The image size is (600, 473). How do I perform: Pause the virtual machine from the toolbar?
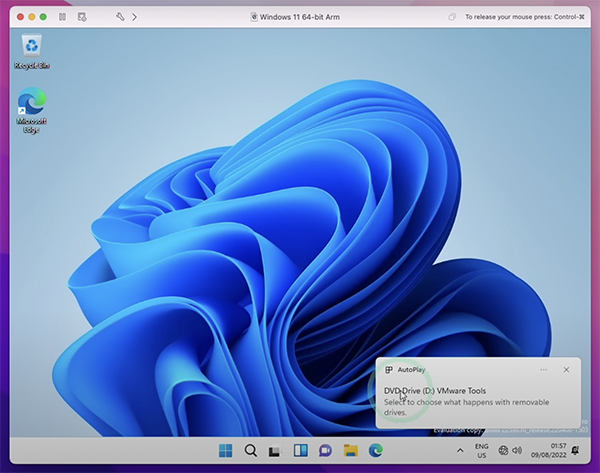62,17
